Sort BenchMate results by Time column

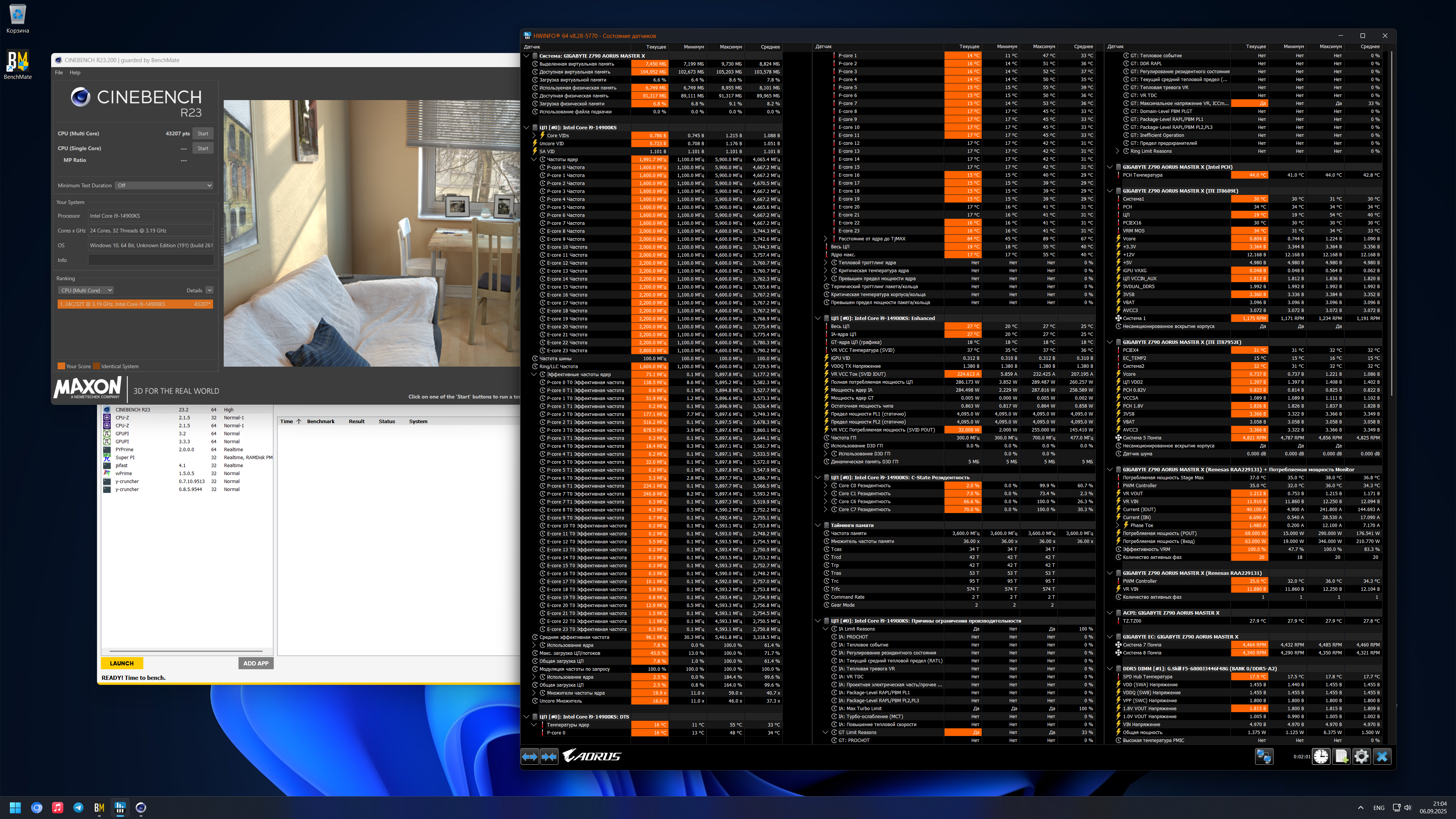click(290, 422)
